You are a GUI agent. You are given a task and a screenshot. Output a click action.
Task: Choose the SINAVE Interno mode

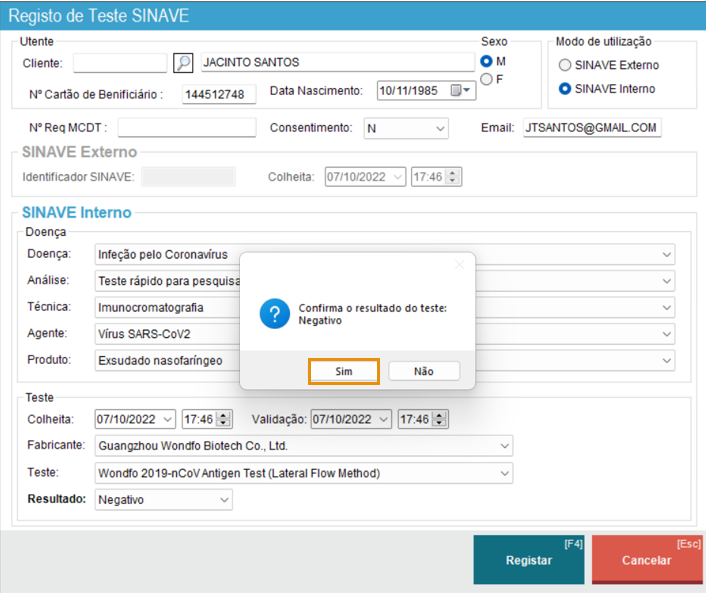pos(565,89)
